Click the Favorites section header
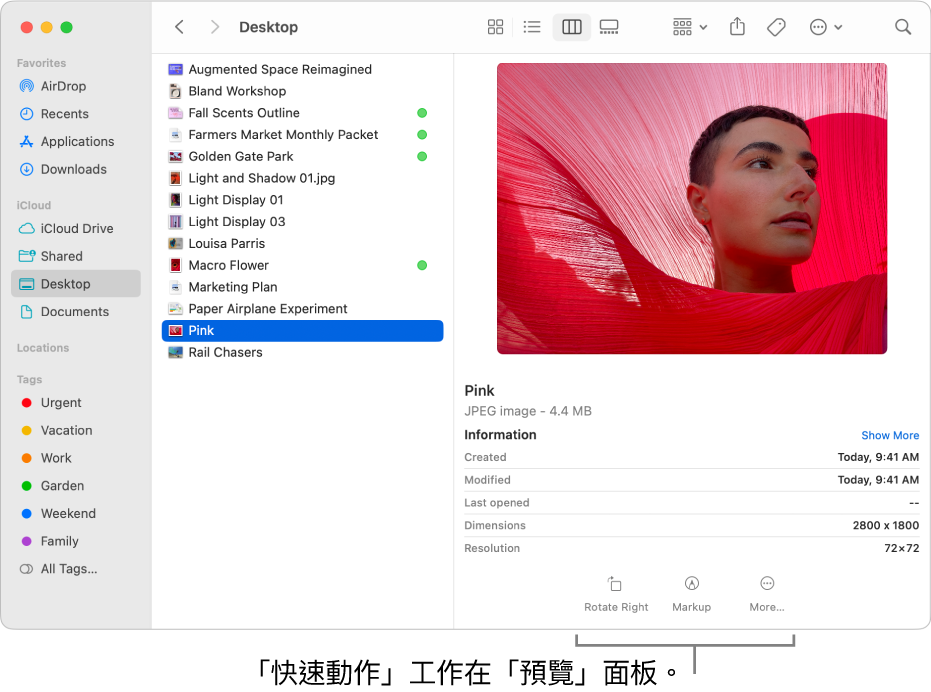The width and height of the screenshot is (931, 692). [41, 63]
